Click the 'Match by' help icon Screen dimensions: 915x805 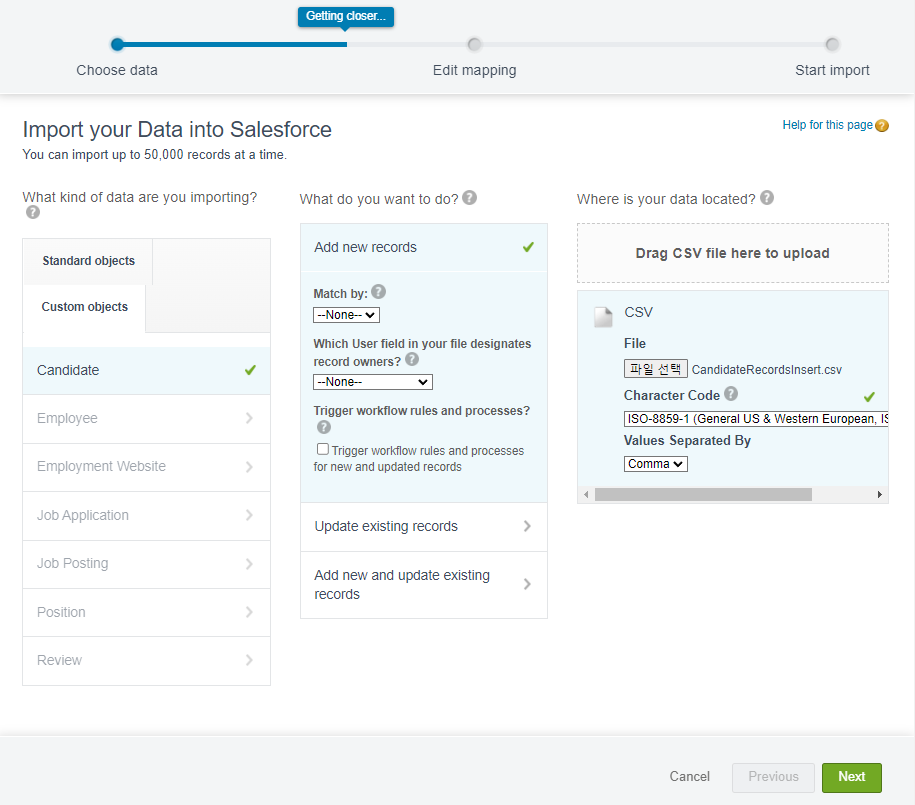378,292
